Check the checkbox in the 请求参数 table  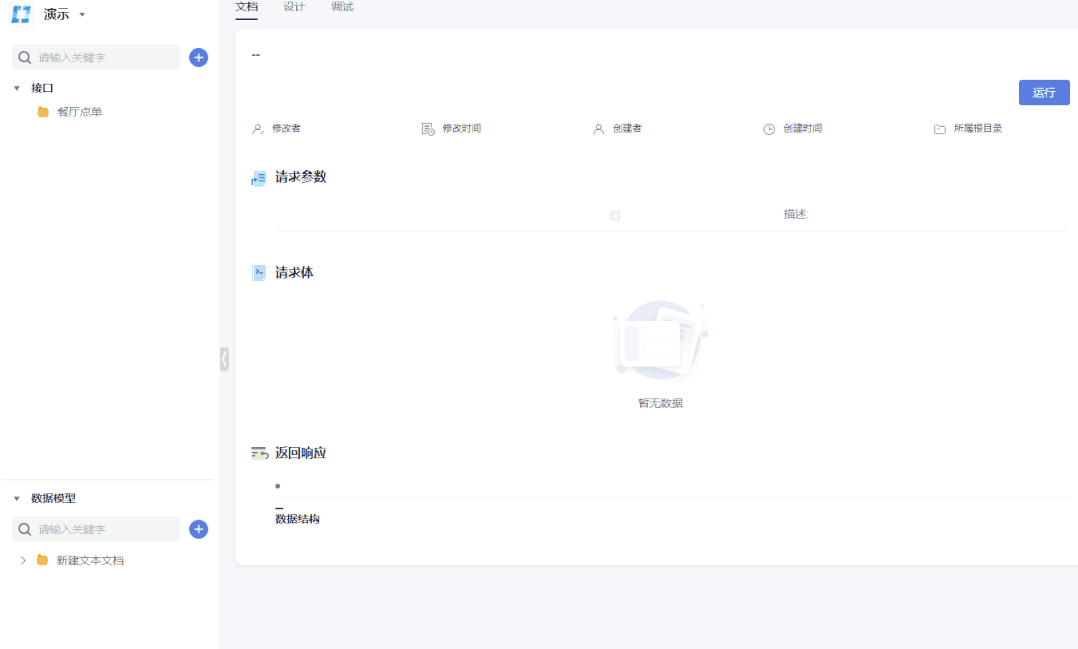tap(614, 214)
